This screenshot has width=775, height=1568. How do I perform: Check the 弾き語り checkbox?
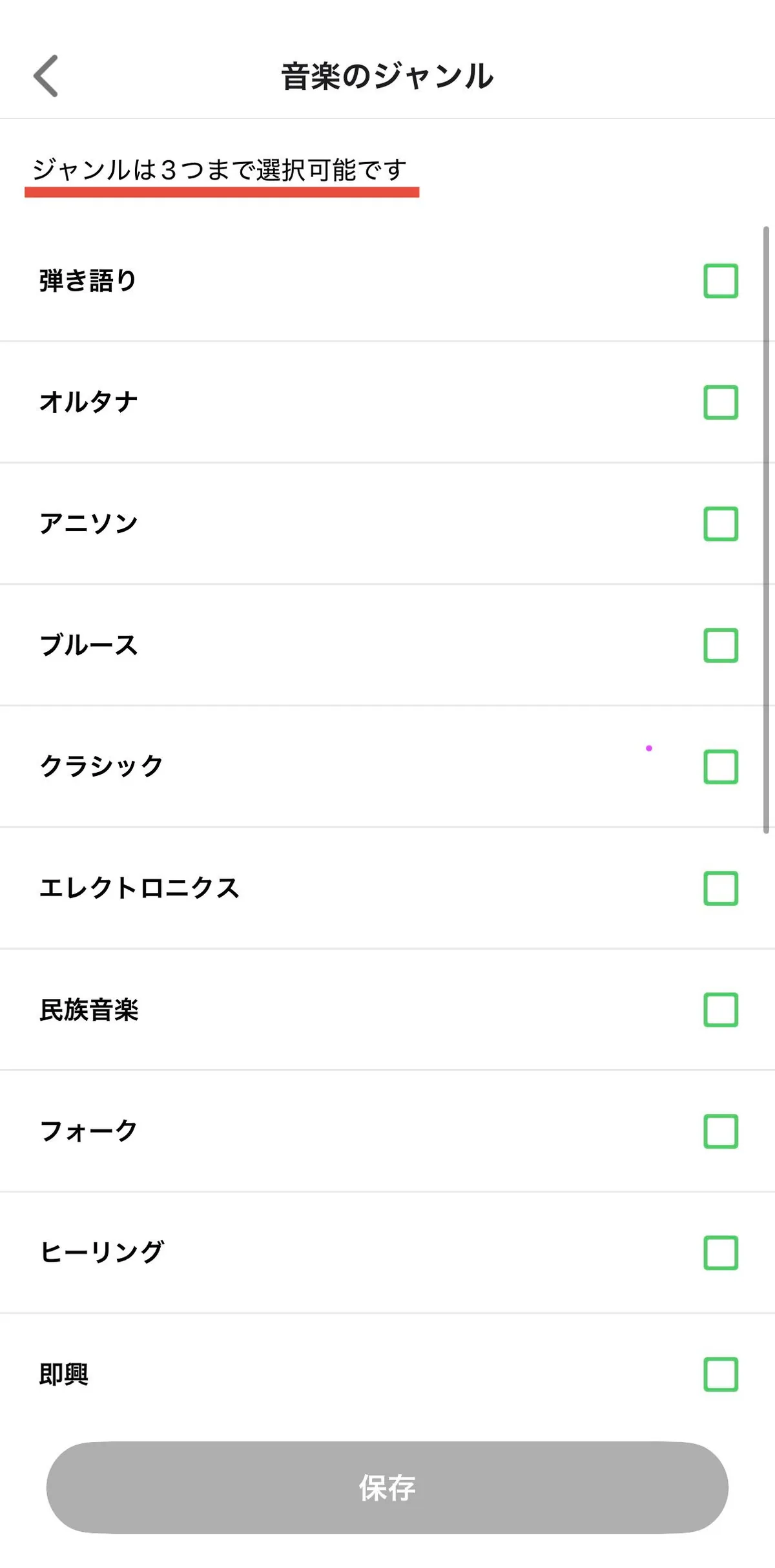coord(721,280)
